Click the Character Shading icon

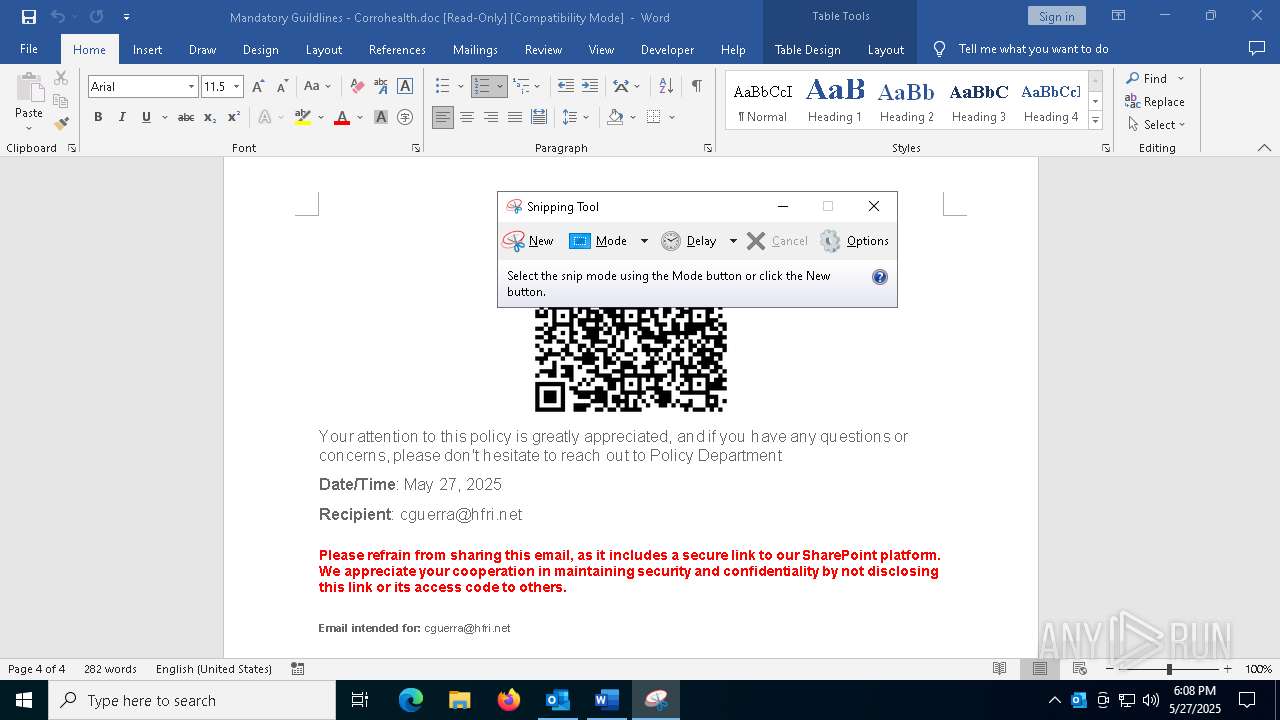coord(381,117)
